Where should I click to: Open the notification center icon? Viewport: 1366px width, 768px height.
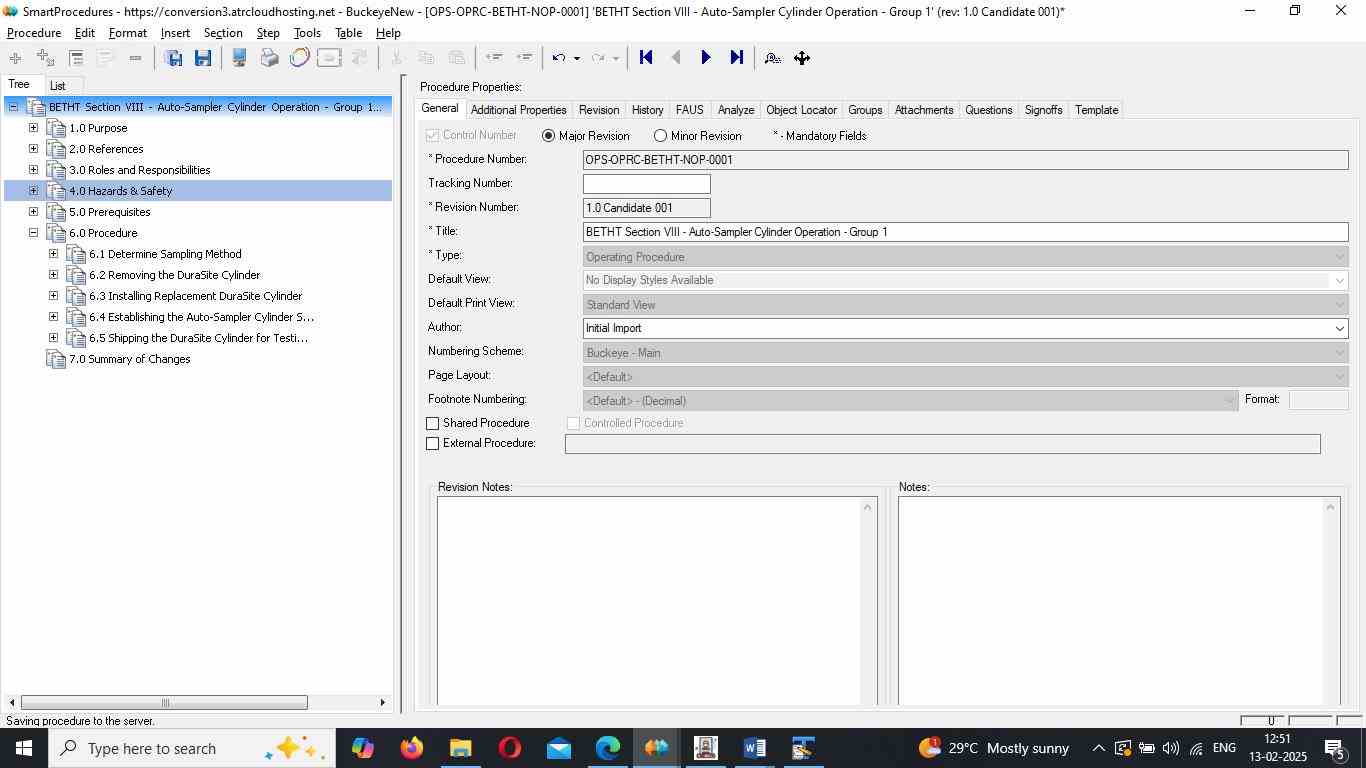(x=1334, y=748)
